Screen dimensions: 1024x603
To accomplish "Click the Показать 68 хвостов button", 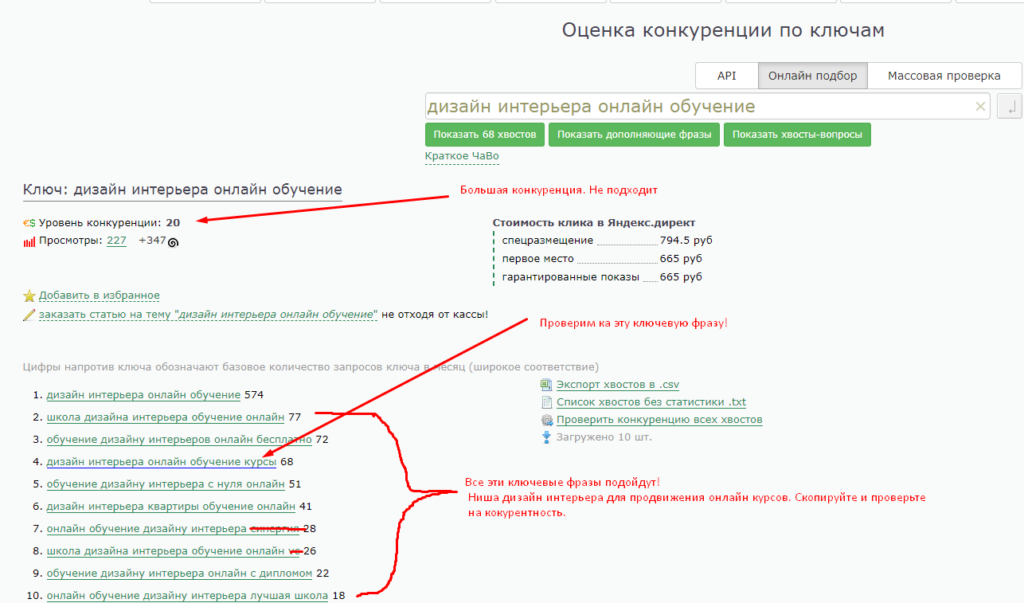I will click(485, 135).
